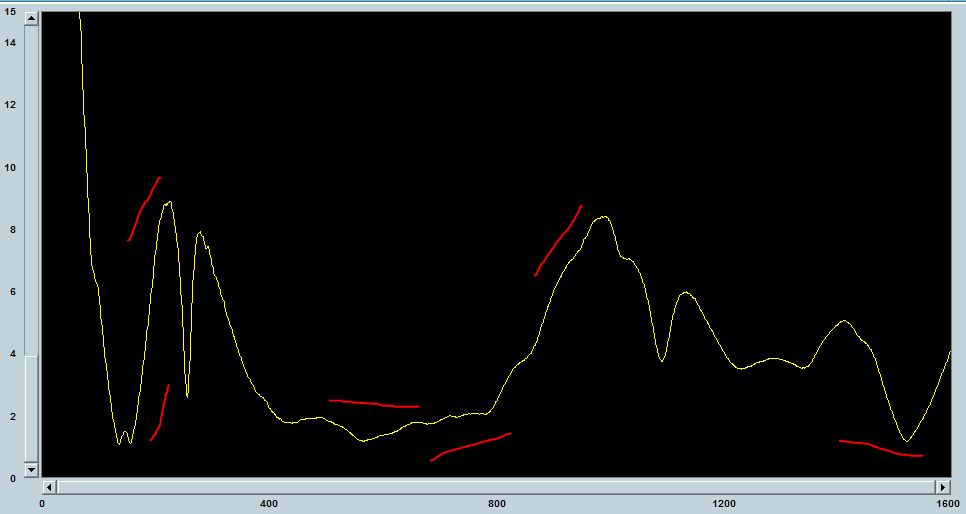This screenshot has height=514, width=966.
Task: Select the long flat red segment near 2.5
Action: tap(374, 403)
